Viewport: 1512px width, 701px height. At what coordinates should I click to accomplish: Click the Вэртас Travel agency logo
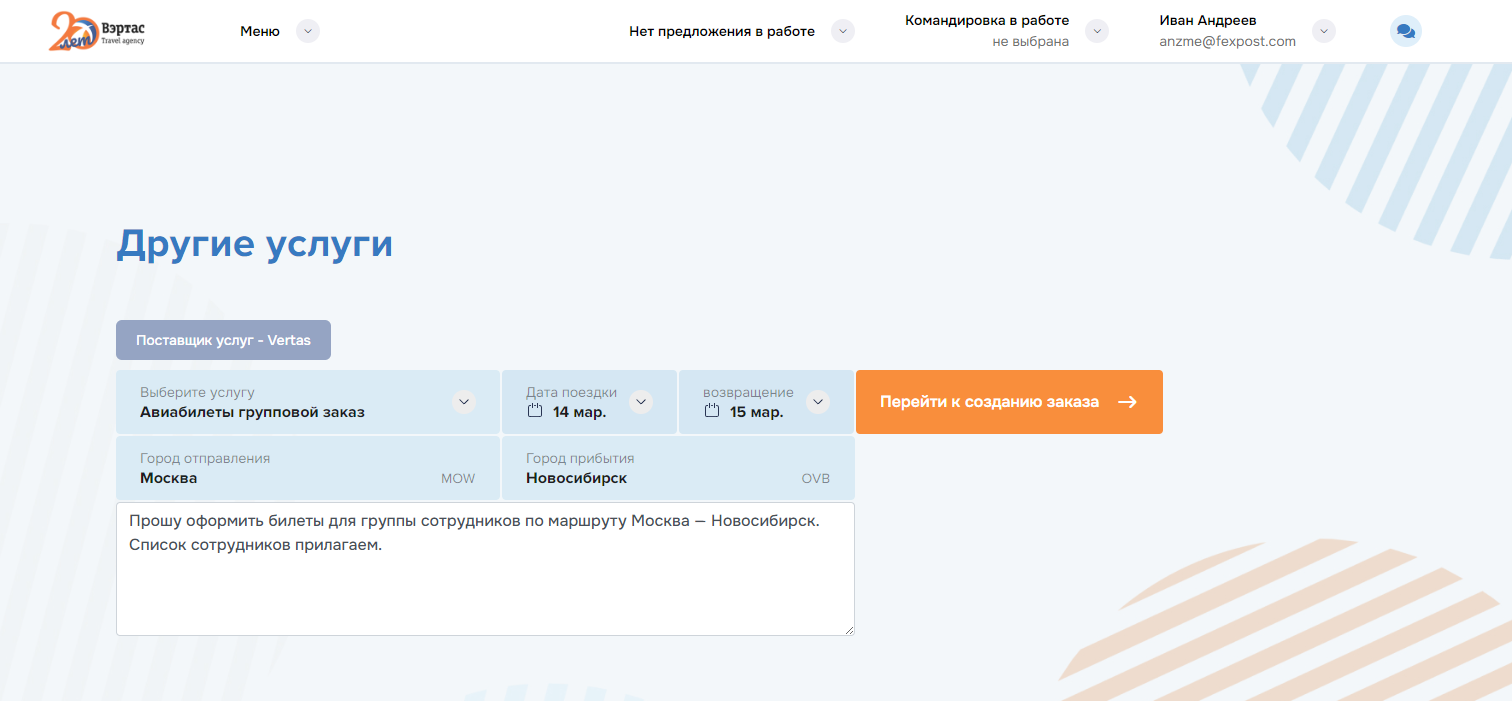click(x=98, y=32)
